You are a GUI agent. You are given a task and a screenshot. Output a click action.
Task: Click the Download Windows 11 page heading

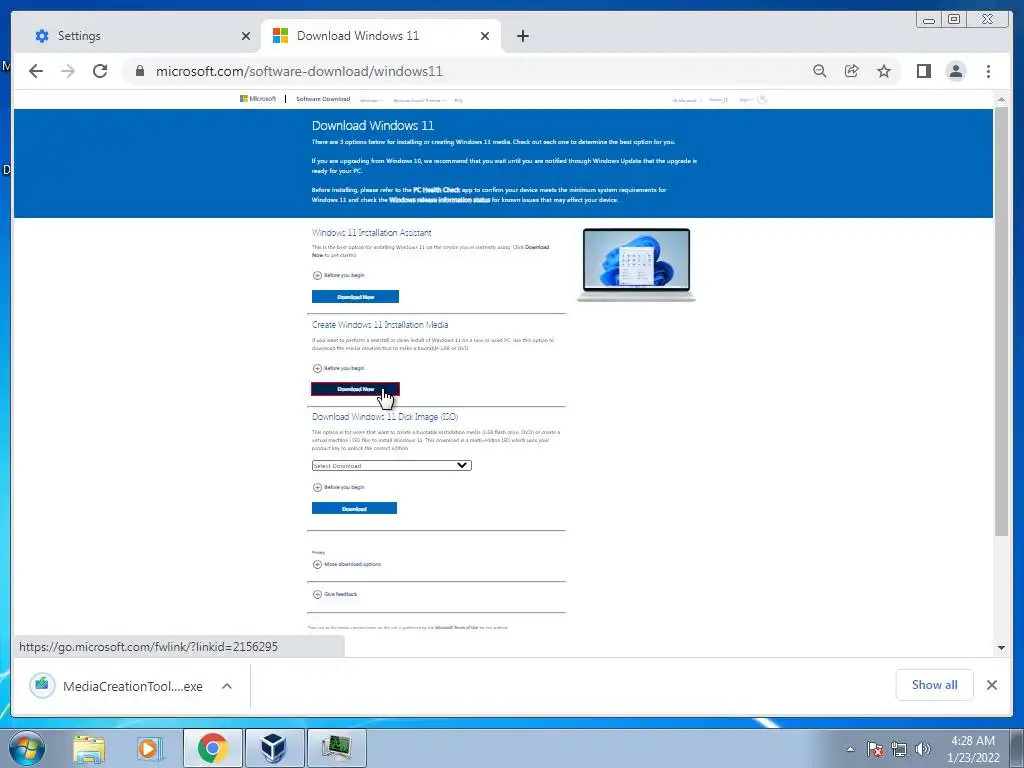373,125
